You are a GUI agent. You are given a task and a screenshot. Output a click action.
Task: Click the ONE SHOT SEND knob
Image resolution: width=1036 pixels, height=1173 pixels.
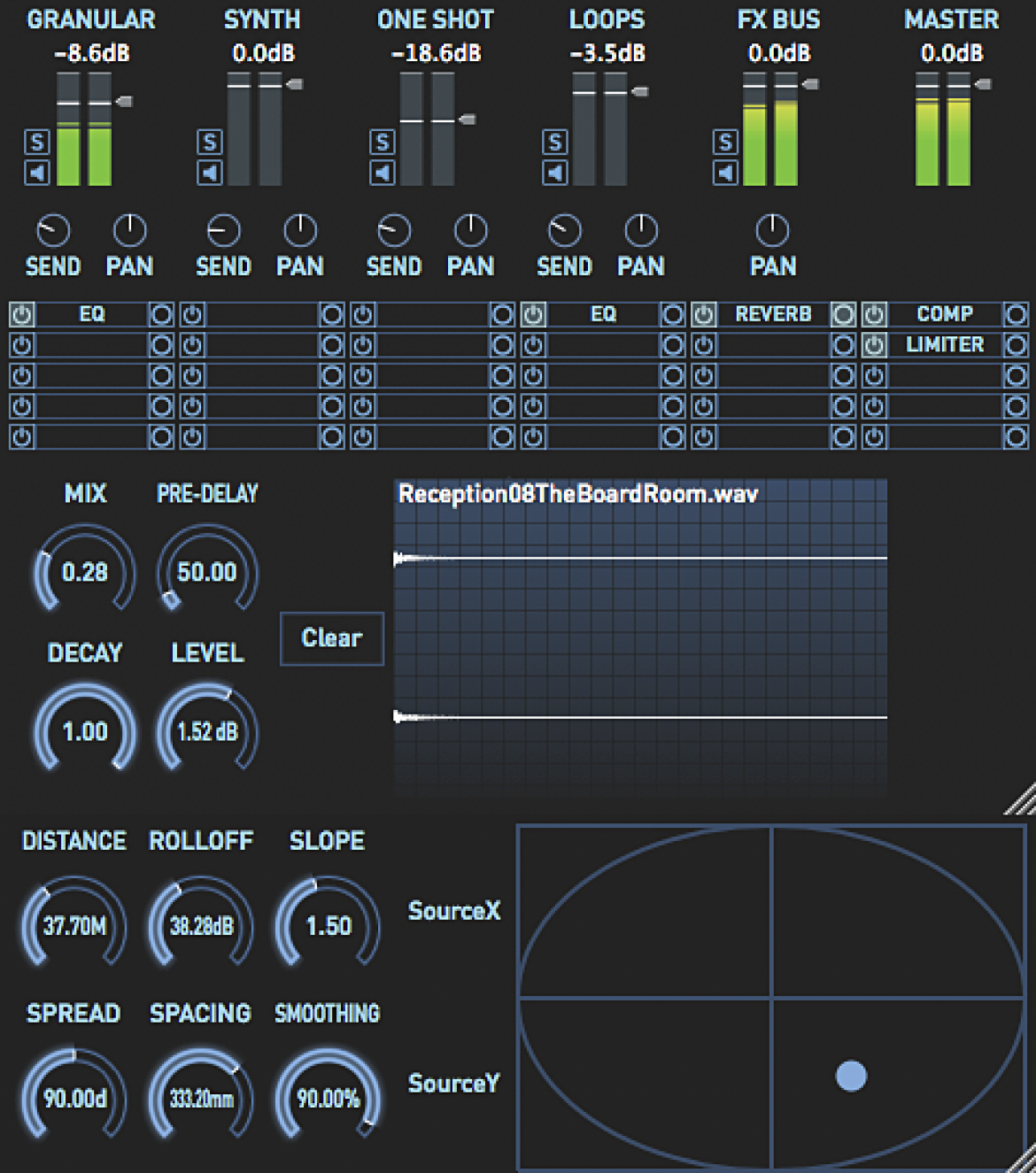(394, 231)
